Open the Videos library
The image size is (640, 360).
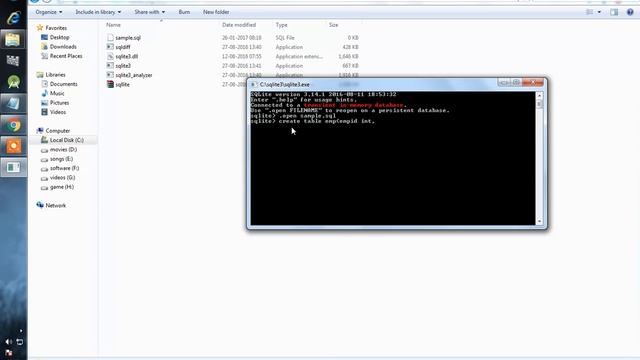tap(53, 112)
